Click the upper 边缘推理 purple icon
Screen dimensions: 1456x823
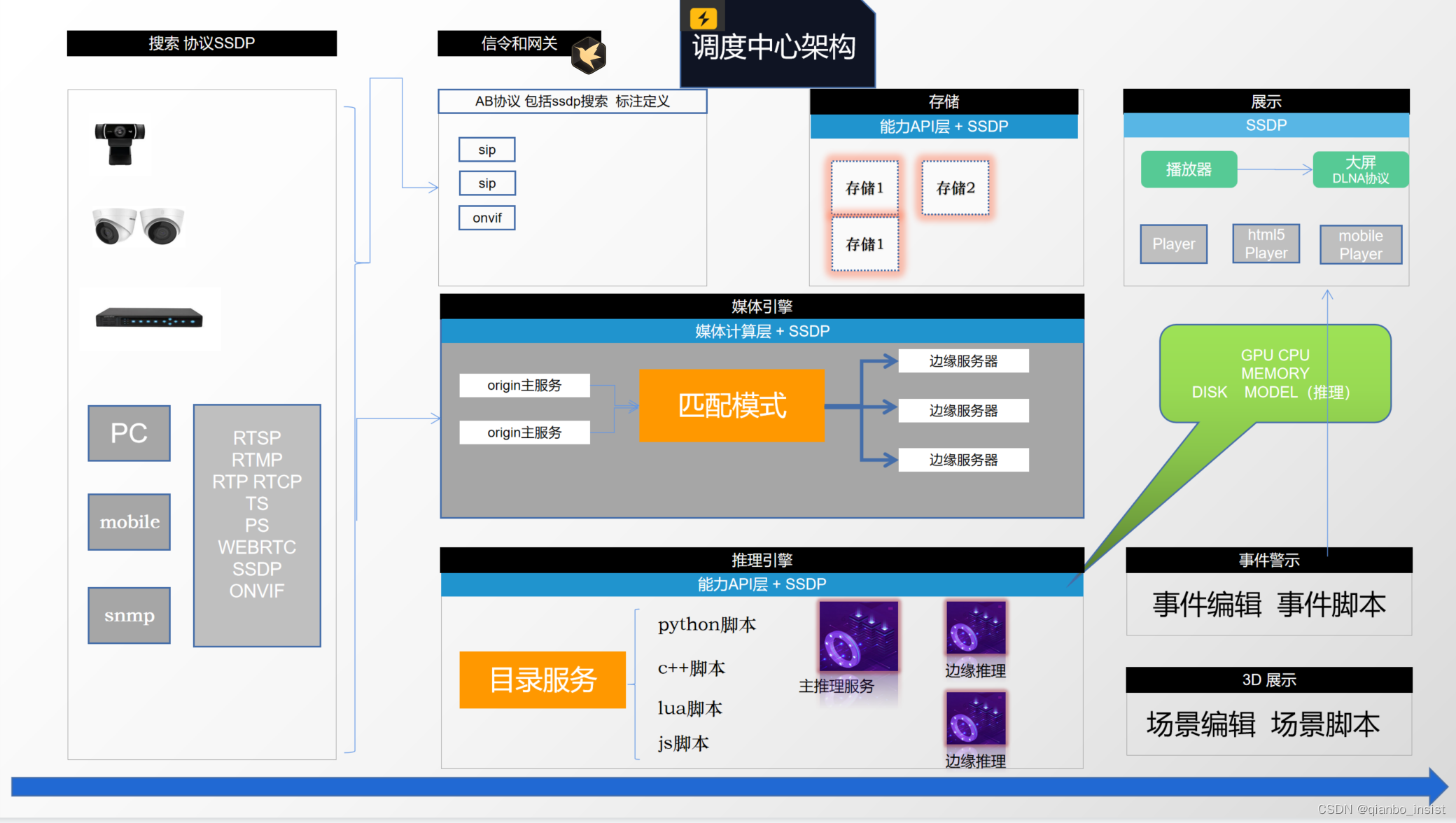point(975,628)
